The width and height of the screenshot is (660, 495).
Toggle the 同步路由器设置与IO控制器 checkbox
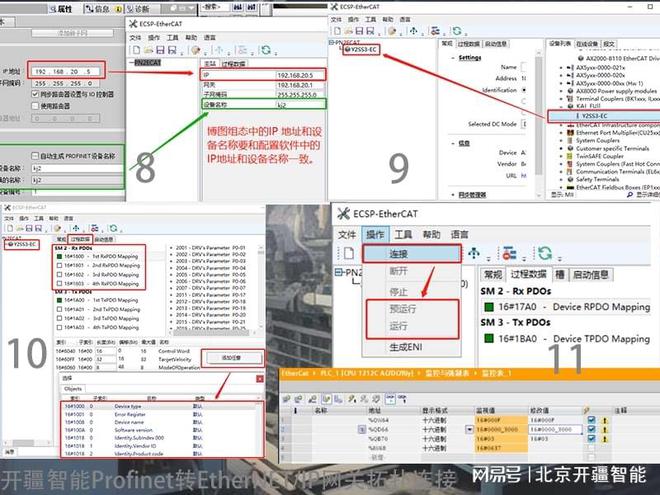[35, 94]
